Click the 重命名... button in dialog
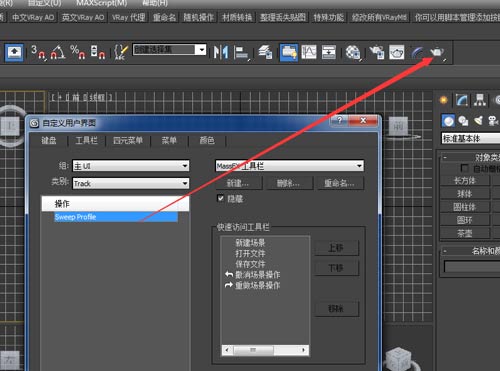Image resolution: width=500 pixels, height=371 pixels. pyautogui.click(x=339, y=183)
